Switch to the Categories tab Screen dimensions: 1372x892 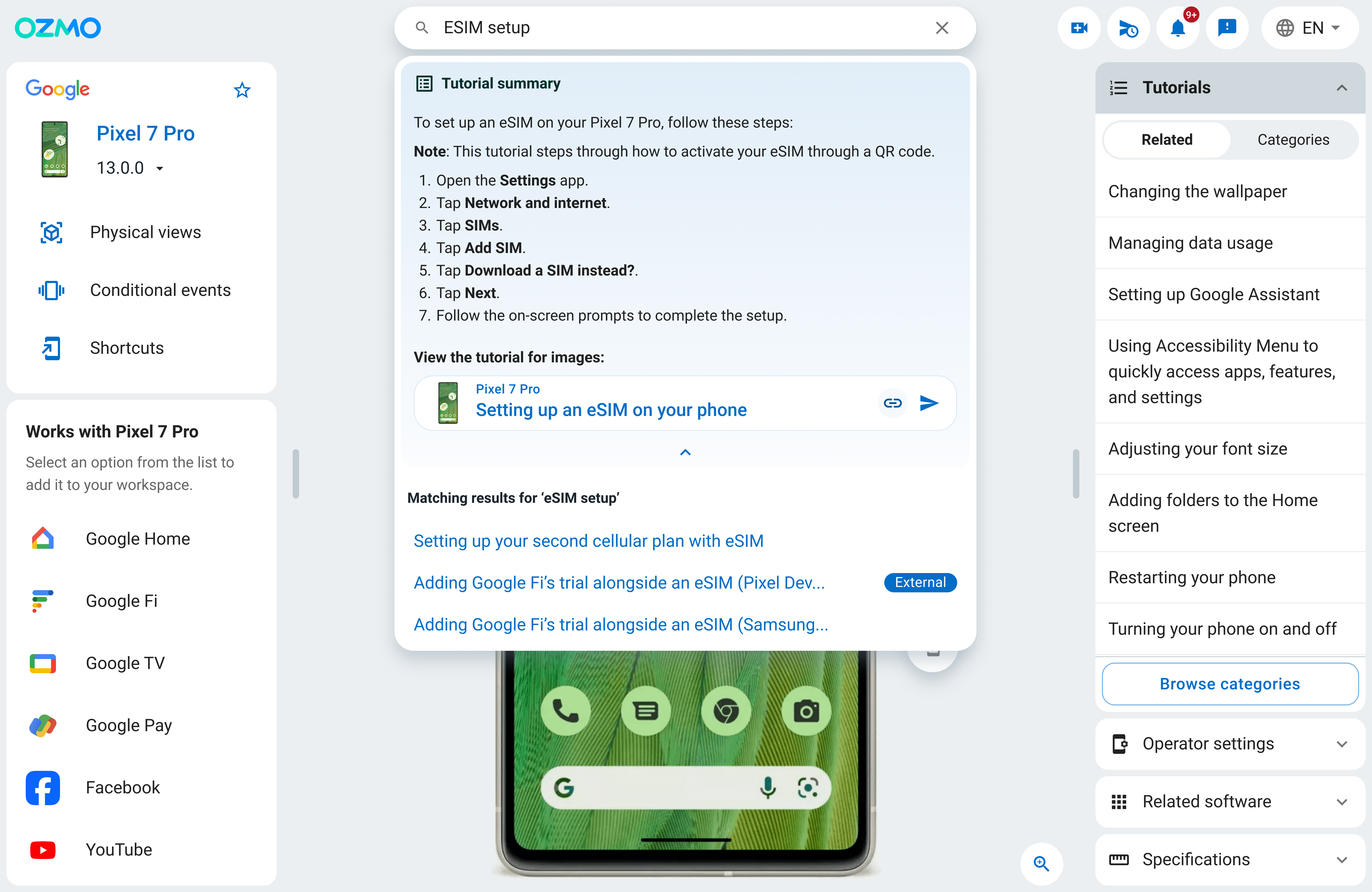coord(1293,140)
